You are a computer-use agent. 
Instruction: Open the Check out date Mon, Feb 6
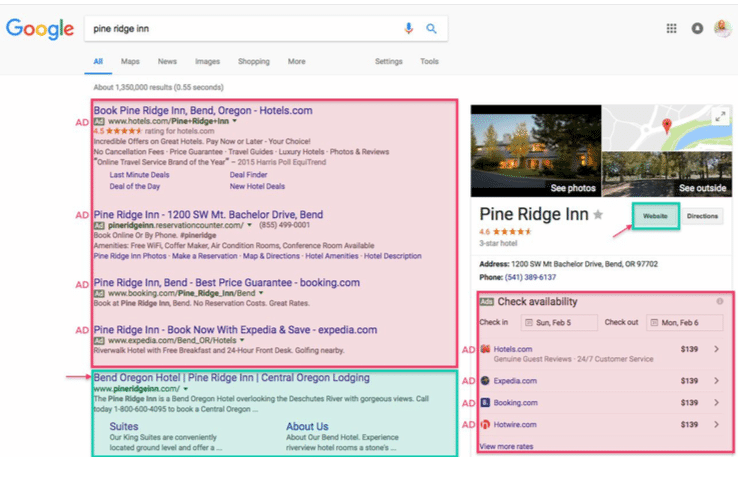click(684, 323)
